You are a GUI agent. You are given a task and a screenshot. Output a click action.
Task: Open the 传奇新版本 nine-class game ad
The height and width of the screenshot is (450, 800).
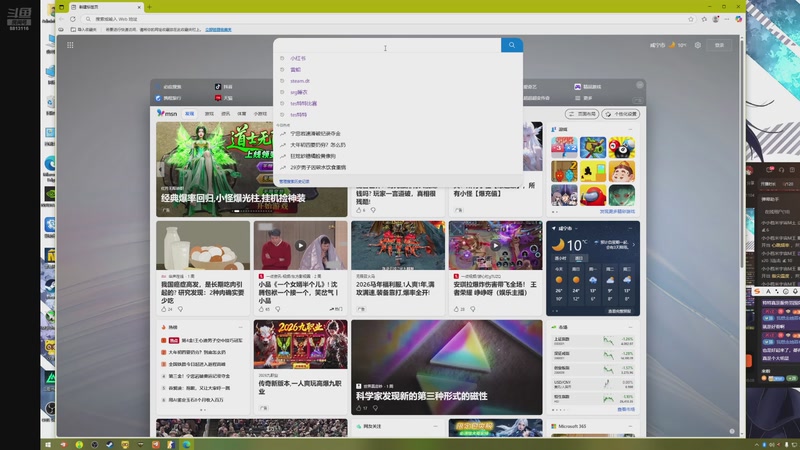(301, 367)
